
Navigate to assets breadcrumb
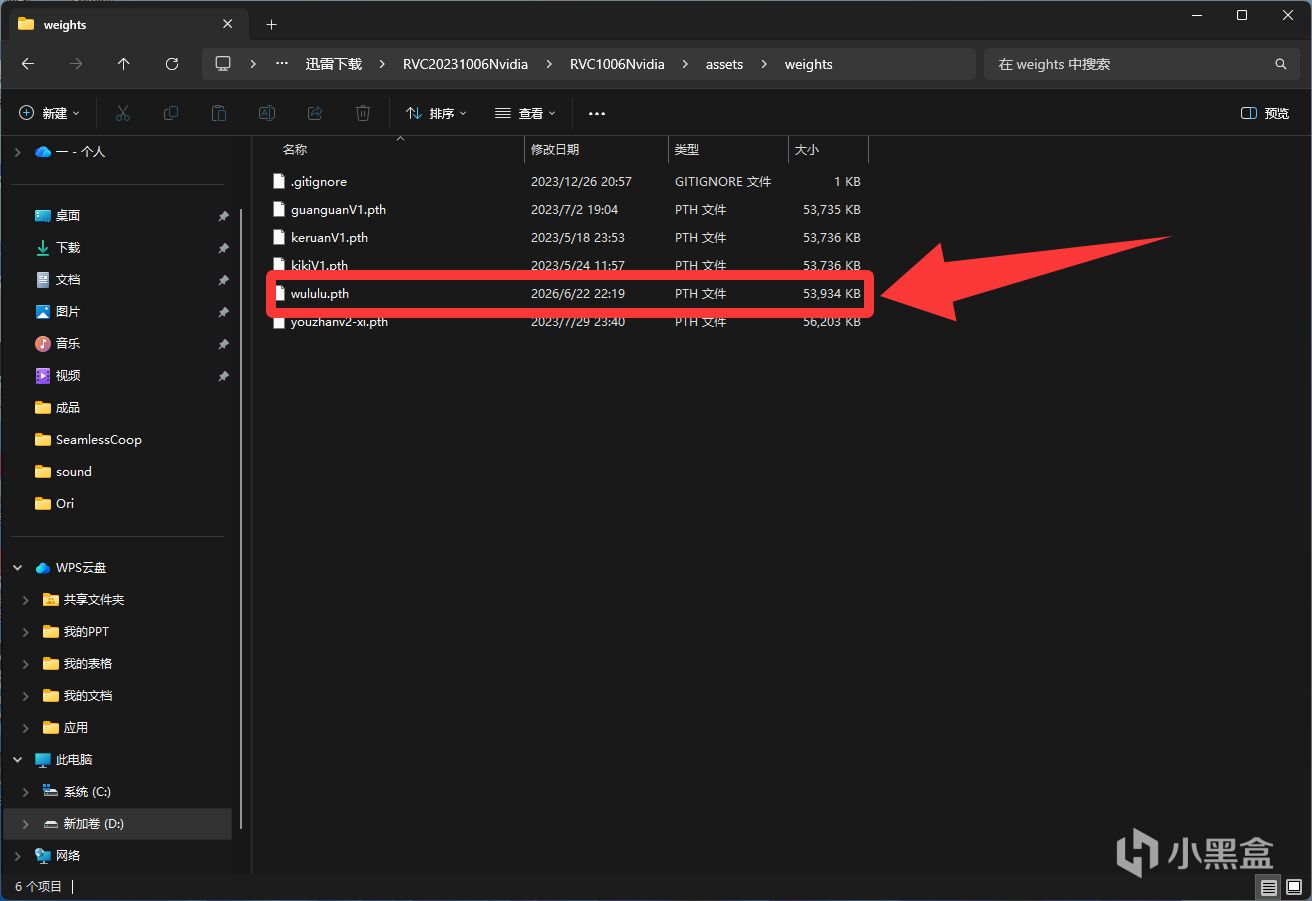[x=724, y=64]
